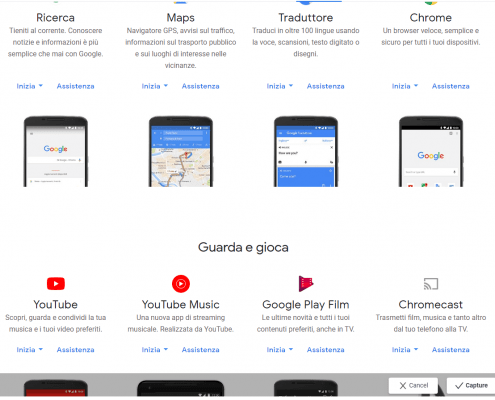The height and width of the screenshot is (400, 495).
Task: Click the Google Play Film icon
Action: tap(306, 284)
